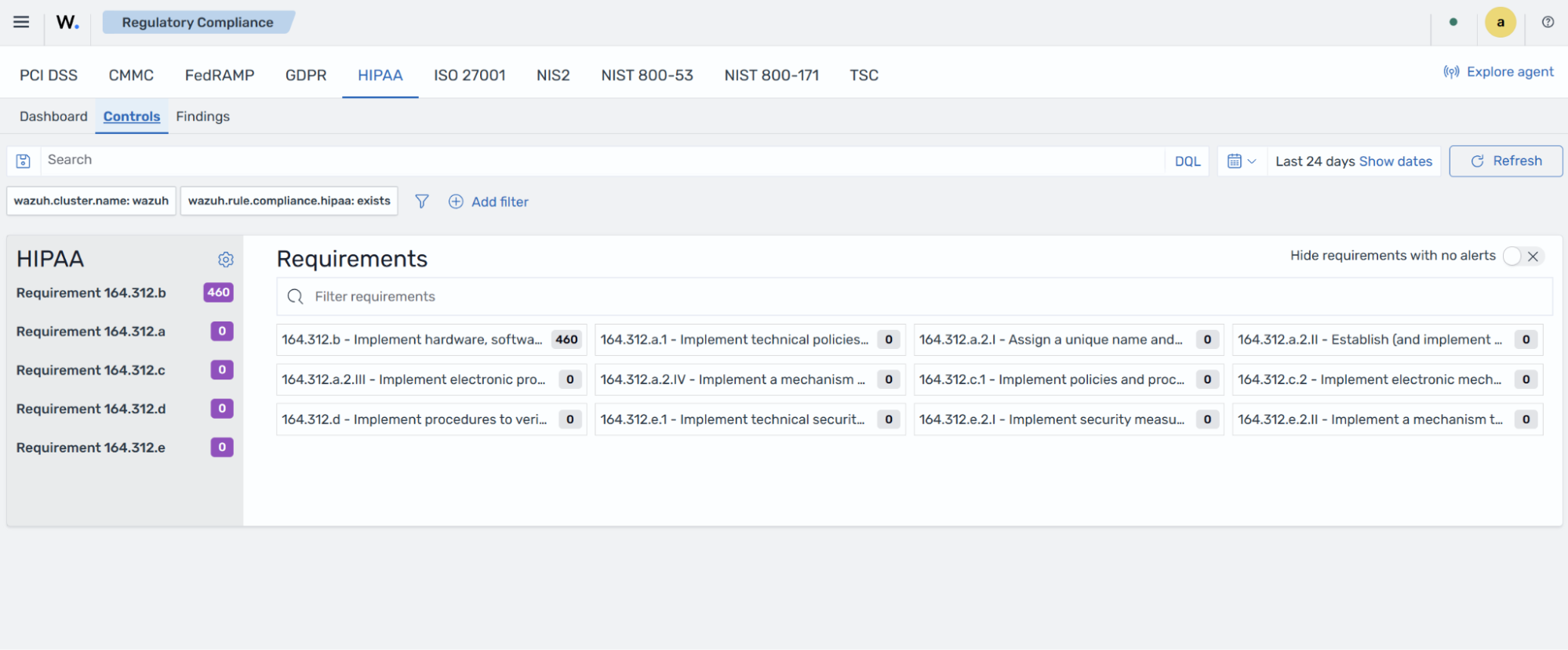Viewport: 1568px width, 650px height.
Task: Open the calendar quick date dropdown
Action: [1242, 161]
